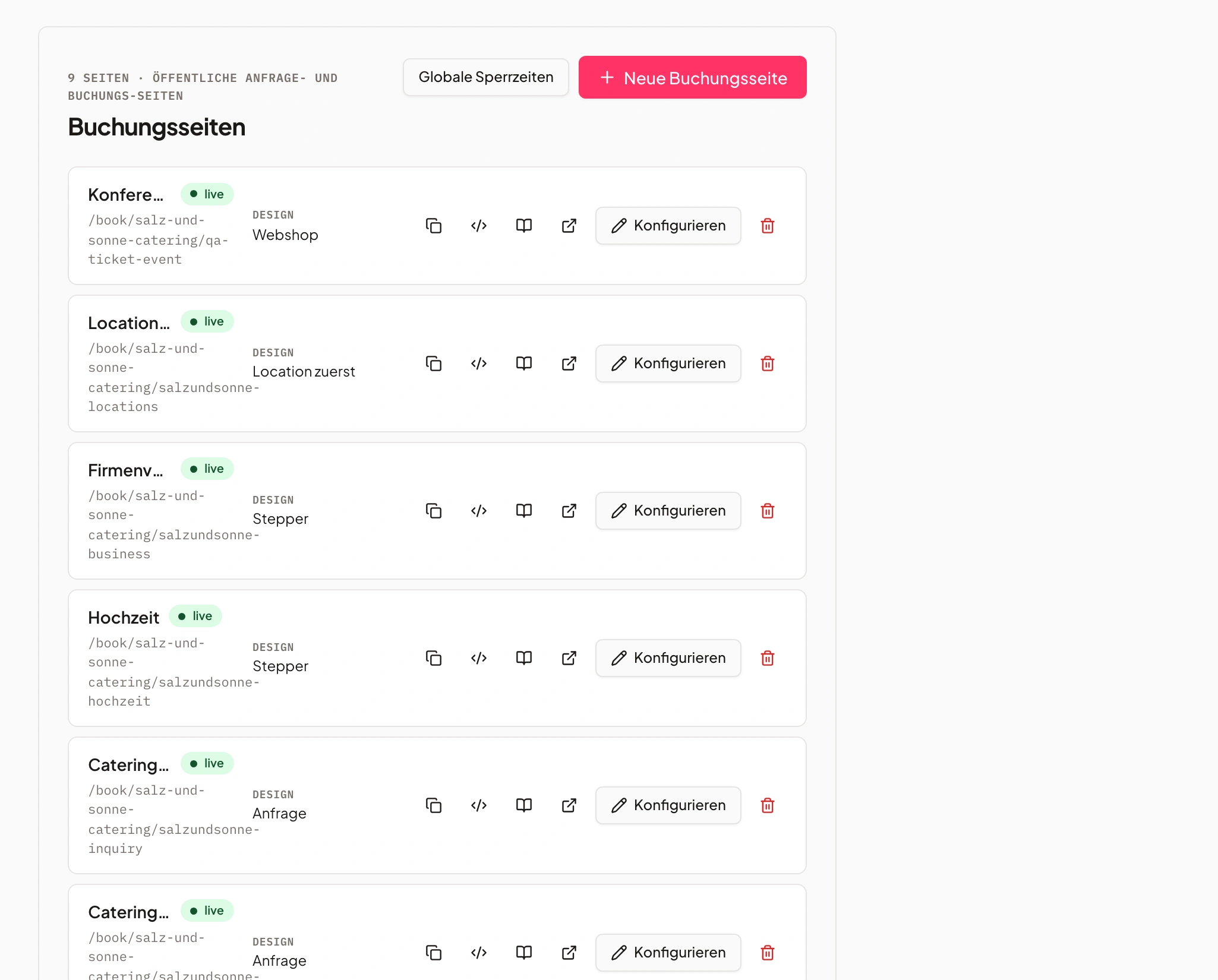
Task: Open Konfere… Webshop page in new tab icon
Action: pyautogui.click(x=569, y=226)
